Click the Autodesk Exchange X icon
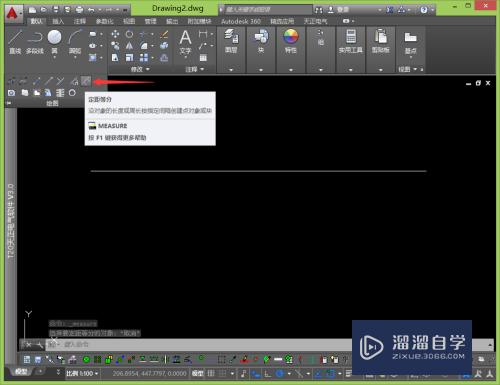The width and height of the screenshot is (500, 385). pyautogui.click(x=389, y=10)
